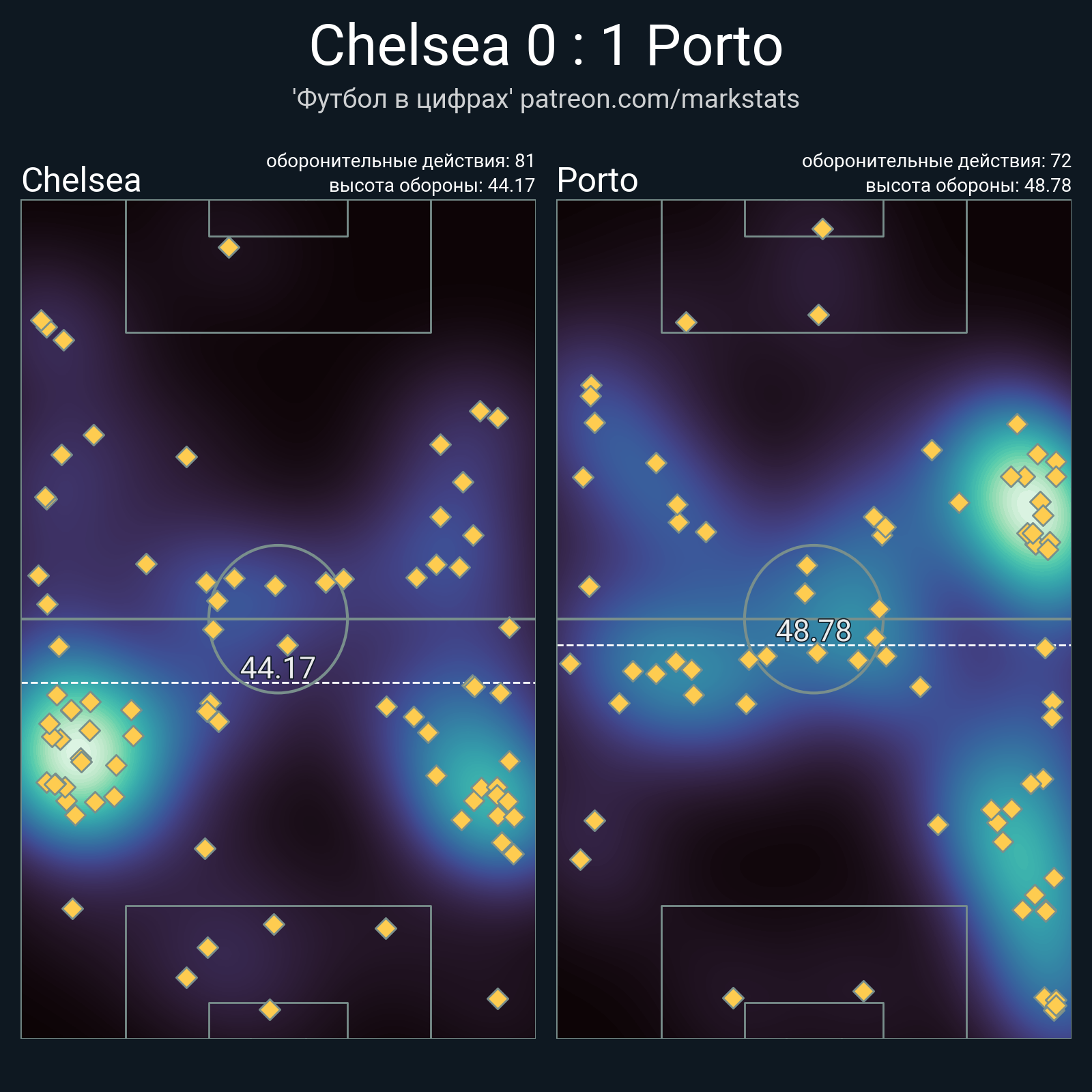Click the 44.17 label on Chelsea pitch

[x=278, y=668]
